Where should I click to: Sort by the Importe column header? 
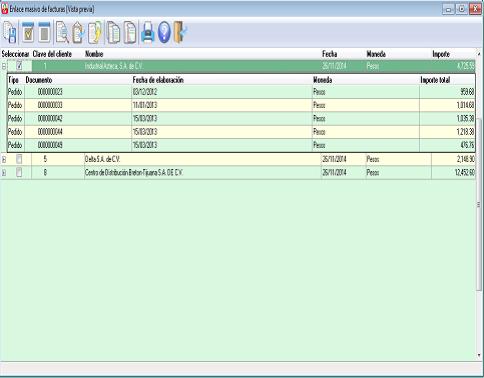441,54
